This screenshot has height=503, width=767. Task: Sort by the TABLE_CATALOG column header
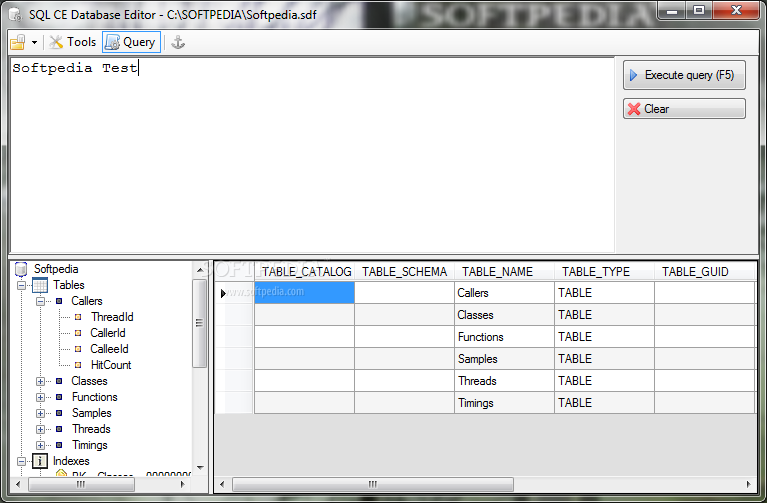304,272
